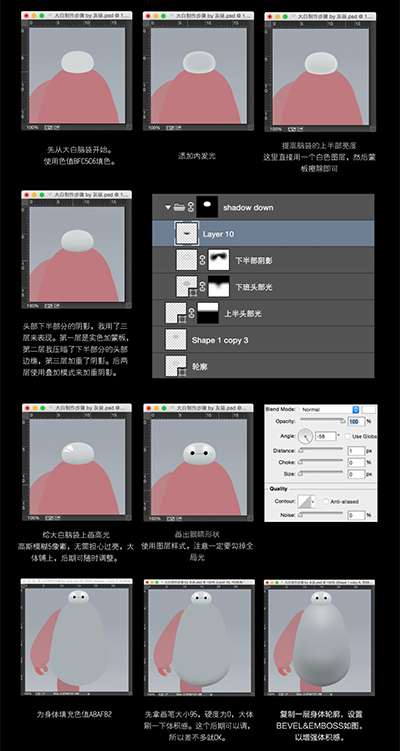Click the Noise slider handle
This screenshot has width=400, height=751.
click(x=301, y=516)
